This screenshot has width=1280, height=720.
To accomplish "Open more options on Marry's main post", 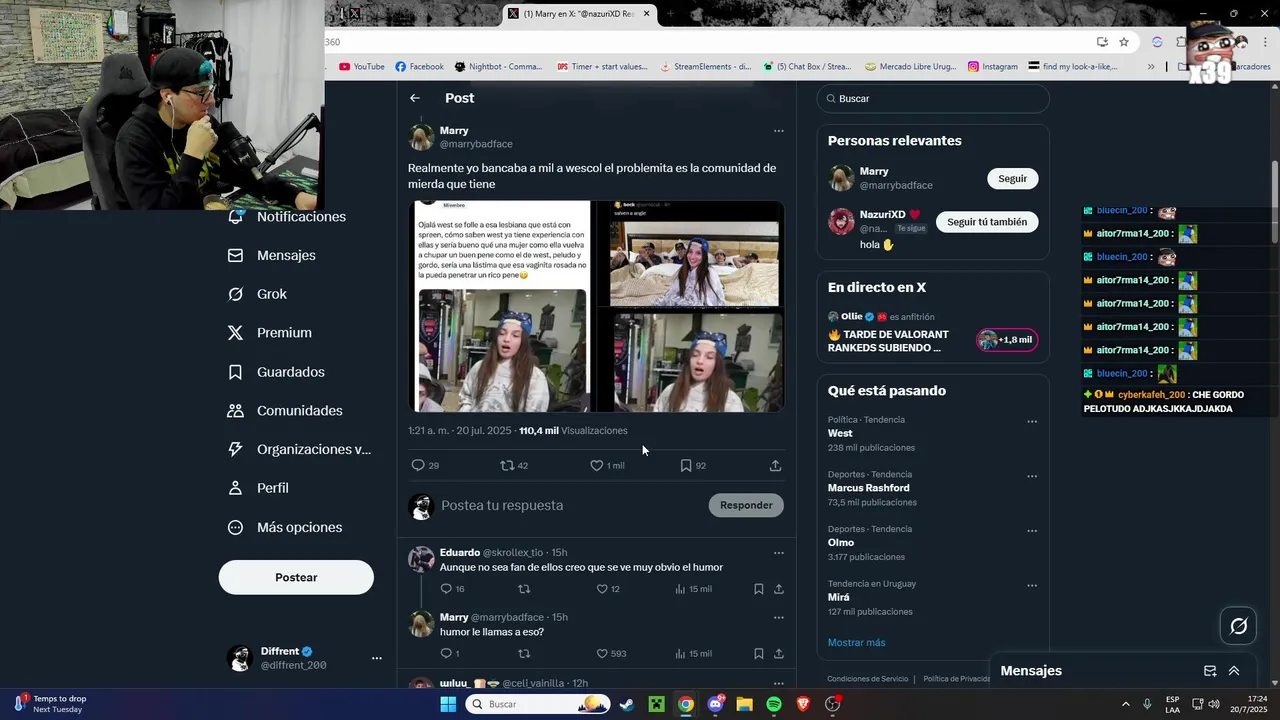I will 778,131.
